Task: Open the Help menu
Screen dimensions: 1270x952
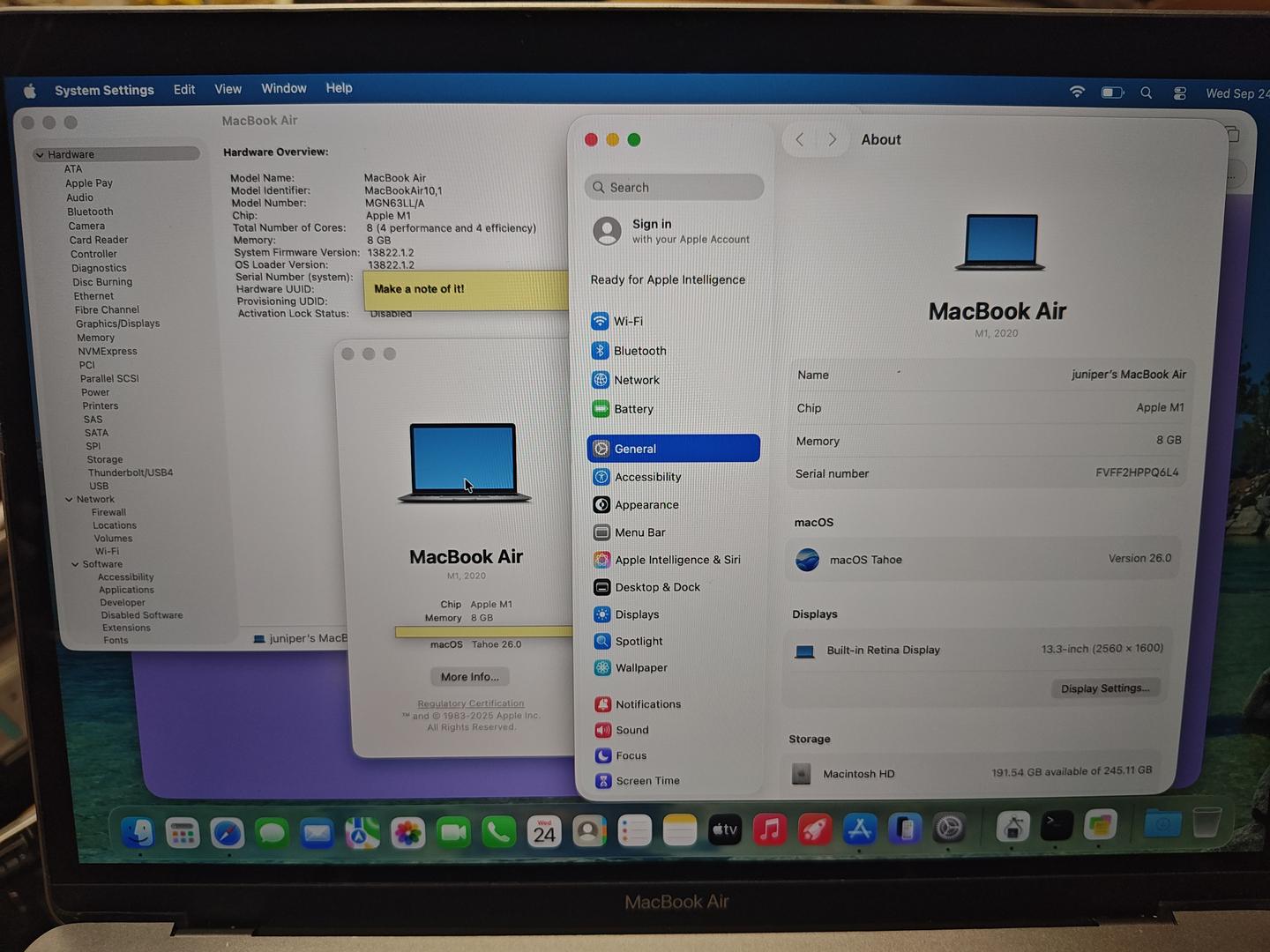Action: [x=339, y=88]
